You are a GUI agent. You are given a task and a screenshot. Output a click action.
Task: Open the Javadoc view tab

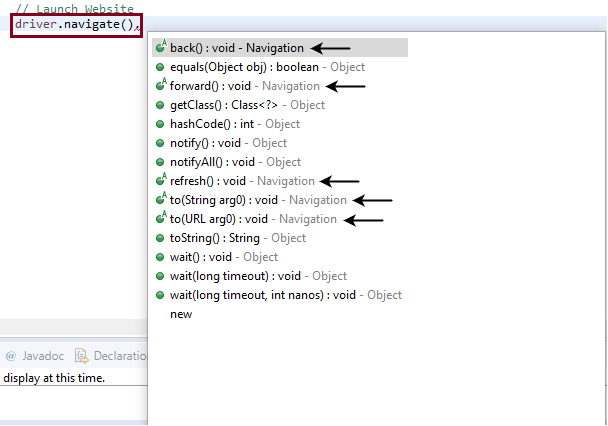[35, 356]
